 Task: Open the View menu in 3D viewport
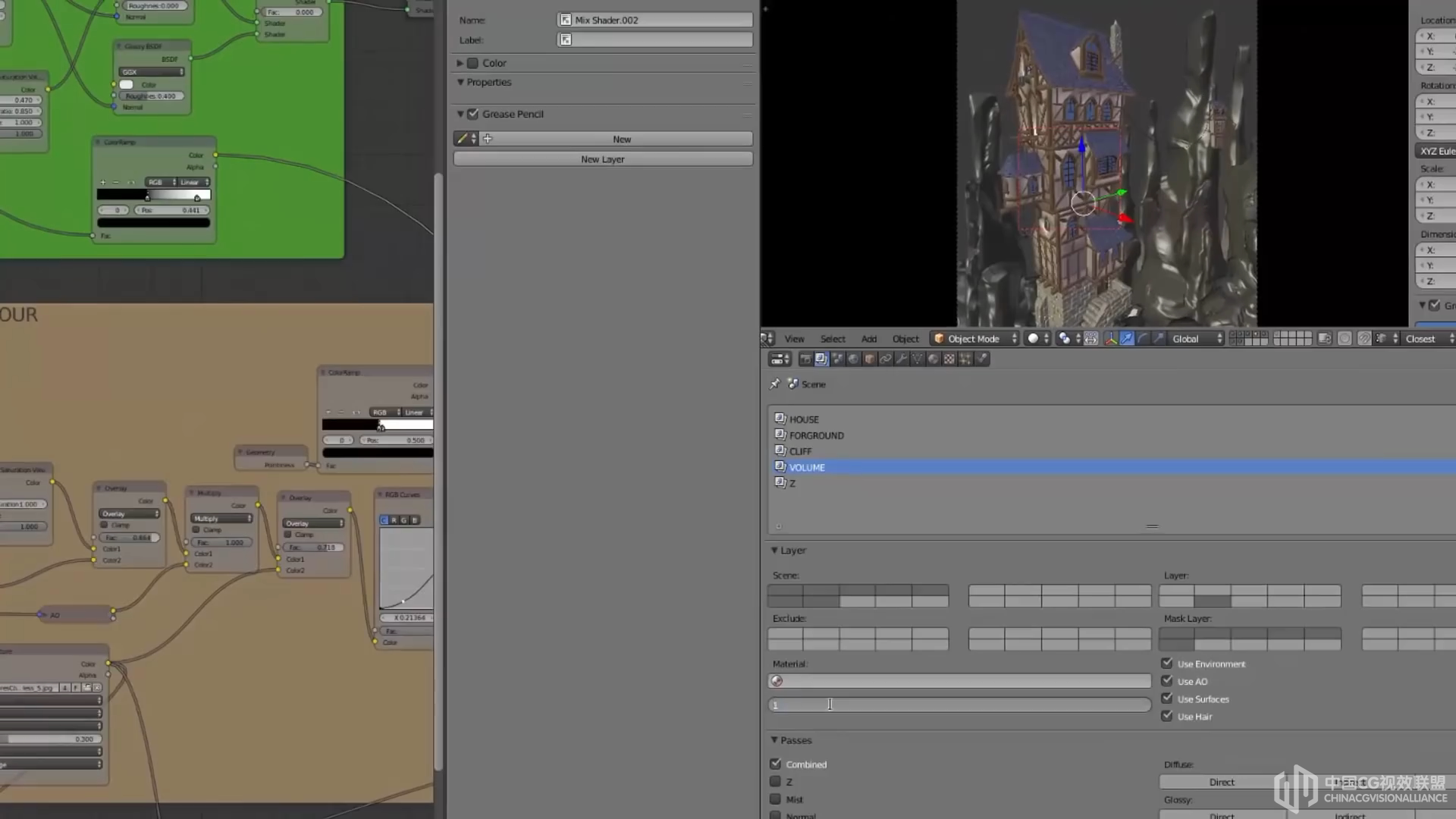pyautogui.click(x=794, y=339)
